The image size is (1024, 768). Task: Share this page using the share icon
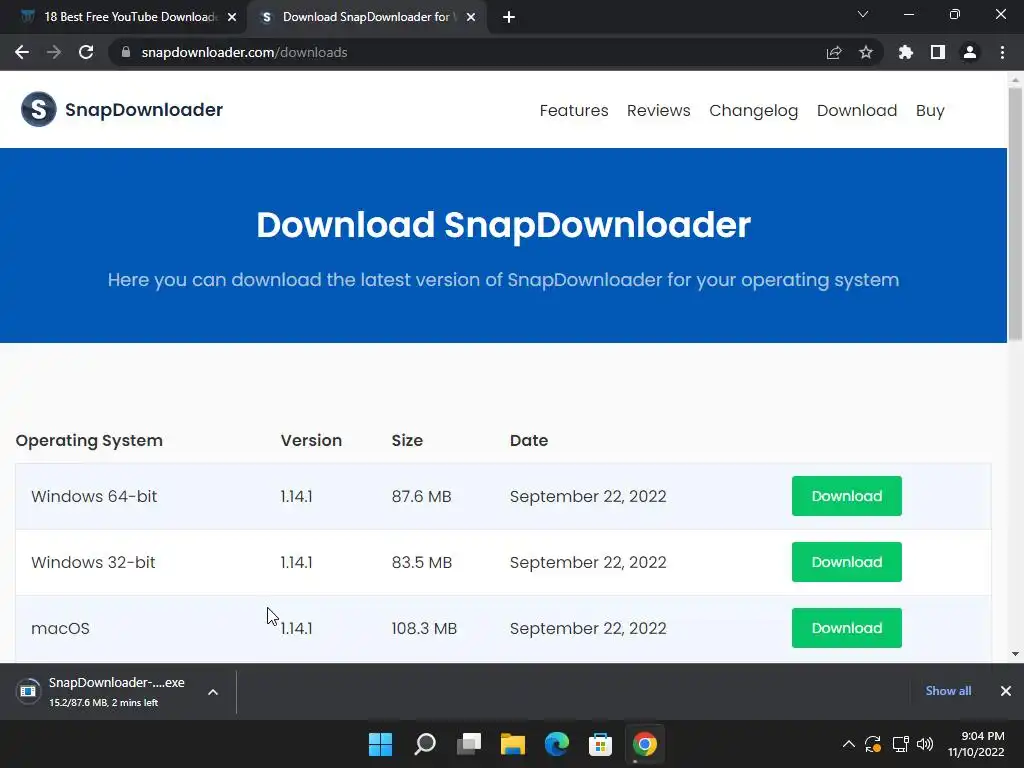click(x=834, y=52)
